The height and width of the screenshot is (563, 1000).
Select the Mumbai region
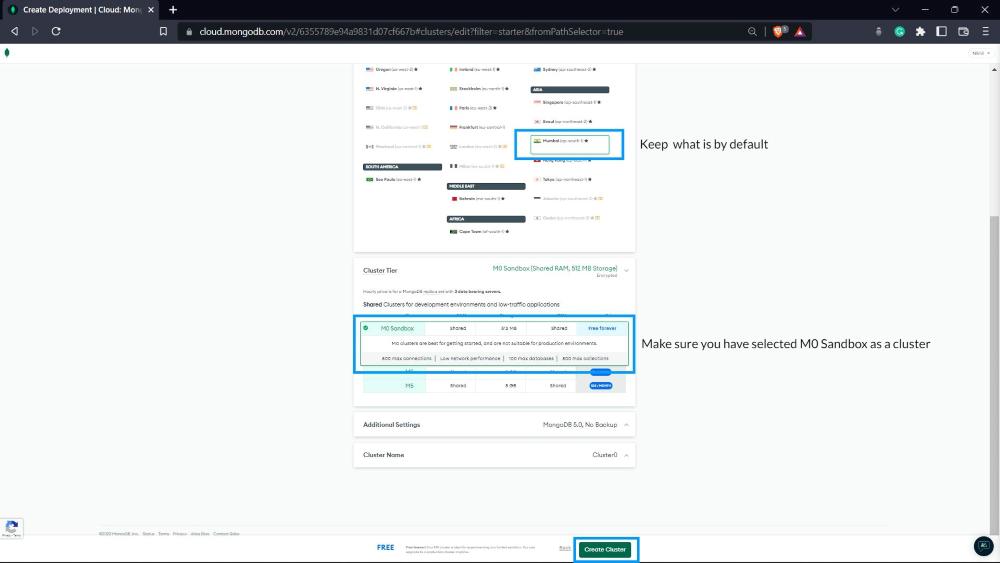[570, 144]
